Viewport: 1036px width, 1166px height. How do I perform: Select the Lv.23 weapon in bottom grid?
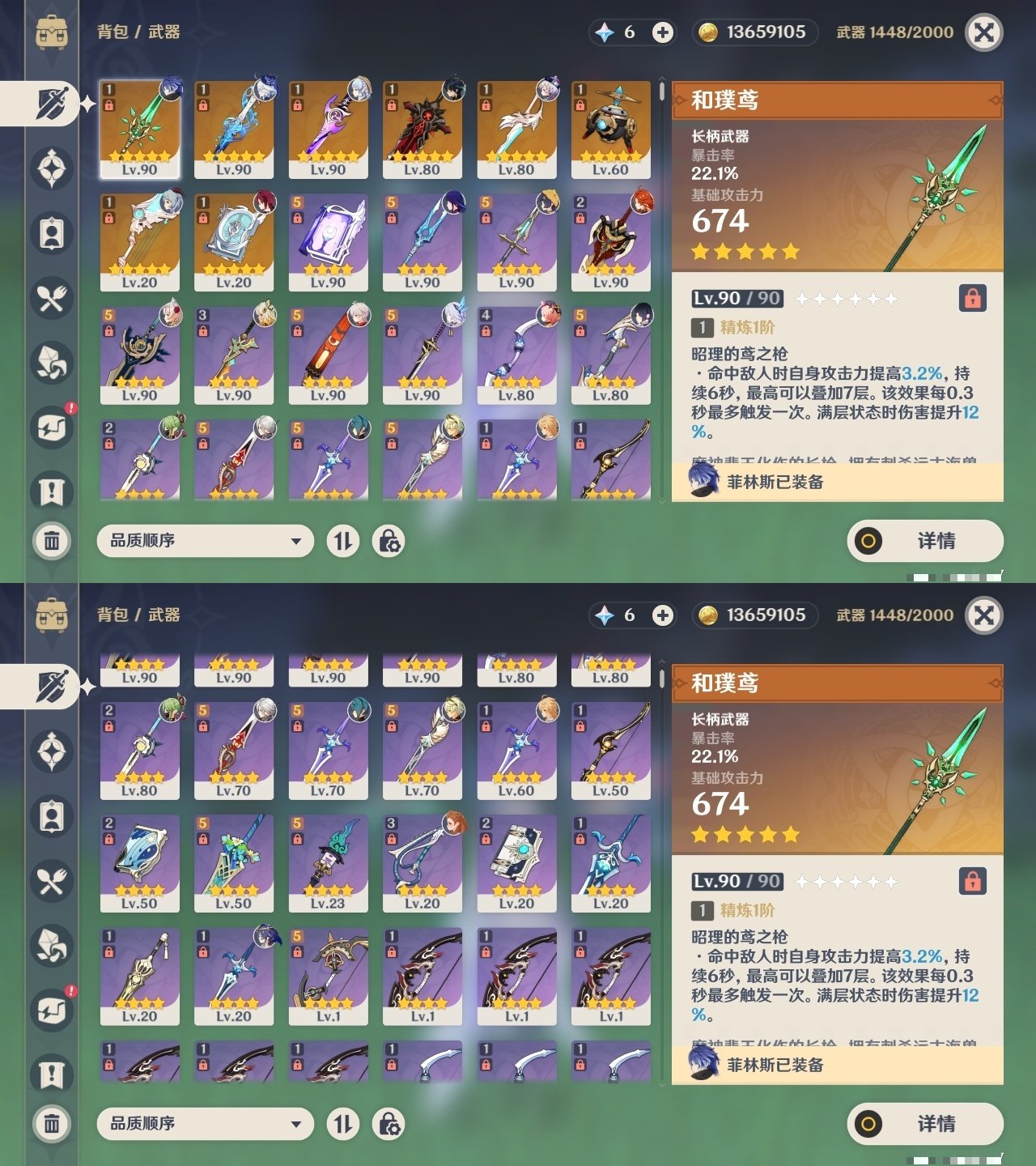point(328,864)
